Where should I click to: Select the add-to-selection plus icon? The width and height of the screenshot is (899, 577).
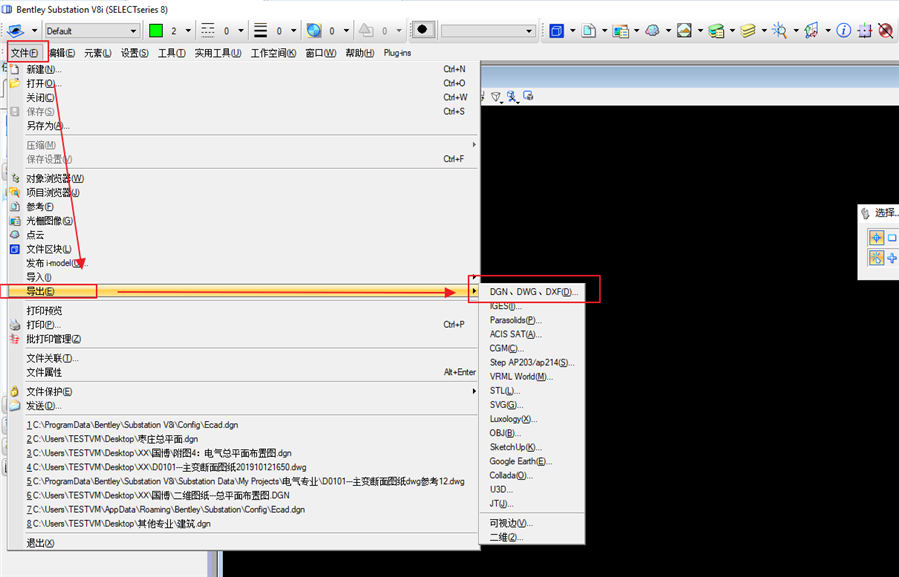click(892, 258)
